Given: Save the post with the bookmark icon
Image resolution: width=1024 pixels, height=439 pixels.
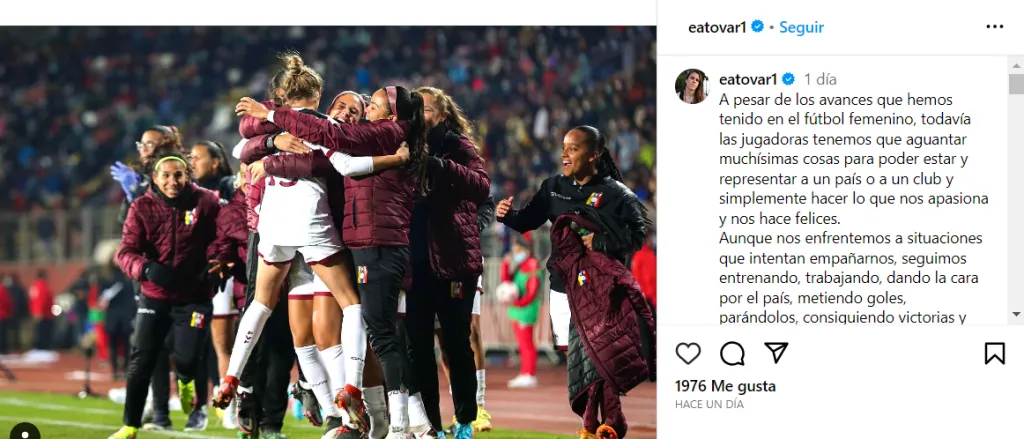Looking at the screenshot, I should pos(995,353).
